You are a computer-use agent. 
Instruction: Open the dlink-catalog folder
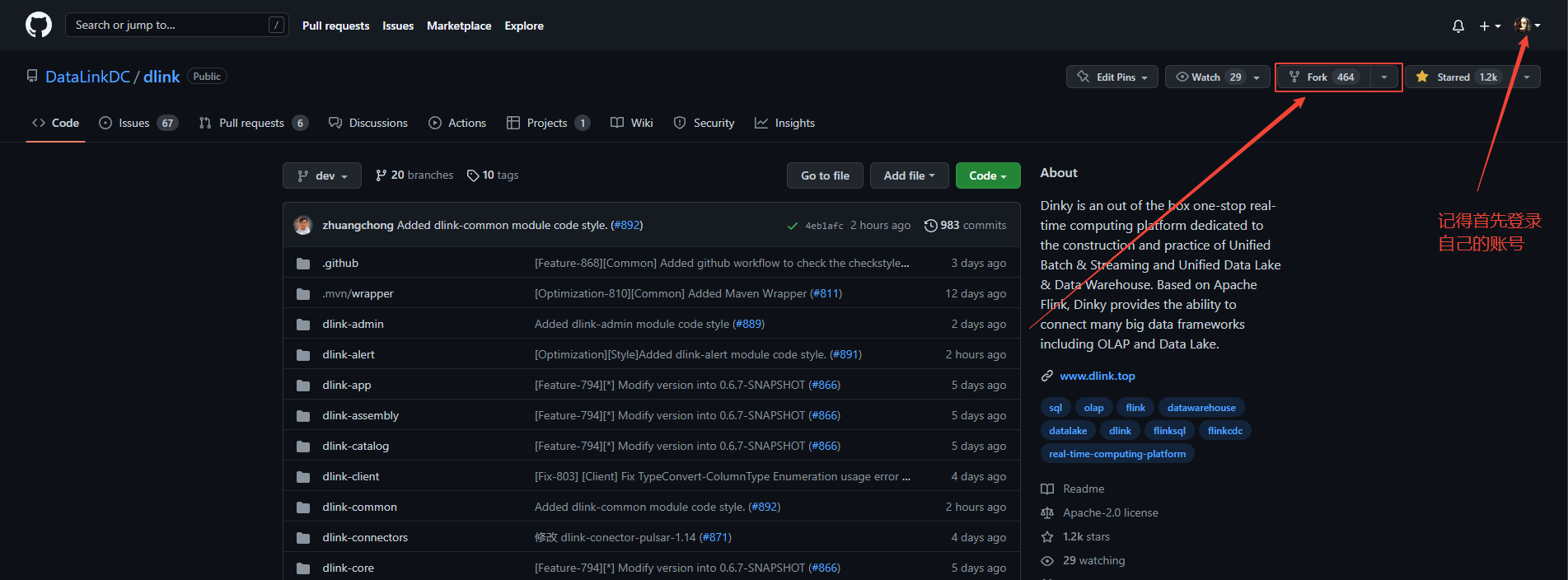tap(355, 446)
